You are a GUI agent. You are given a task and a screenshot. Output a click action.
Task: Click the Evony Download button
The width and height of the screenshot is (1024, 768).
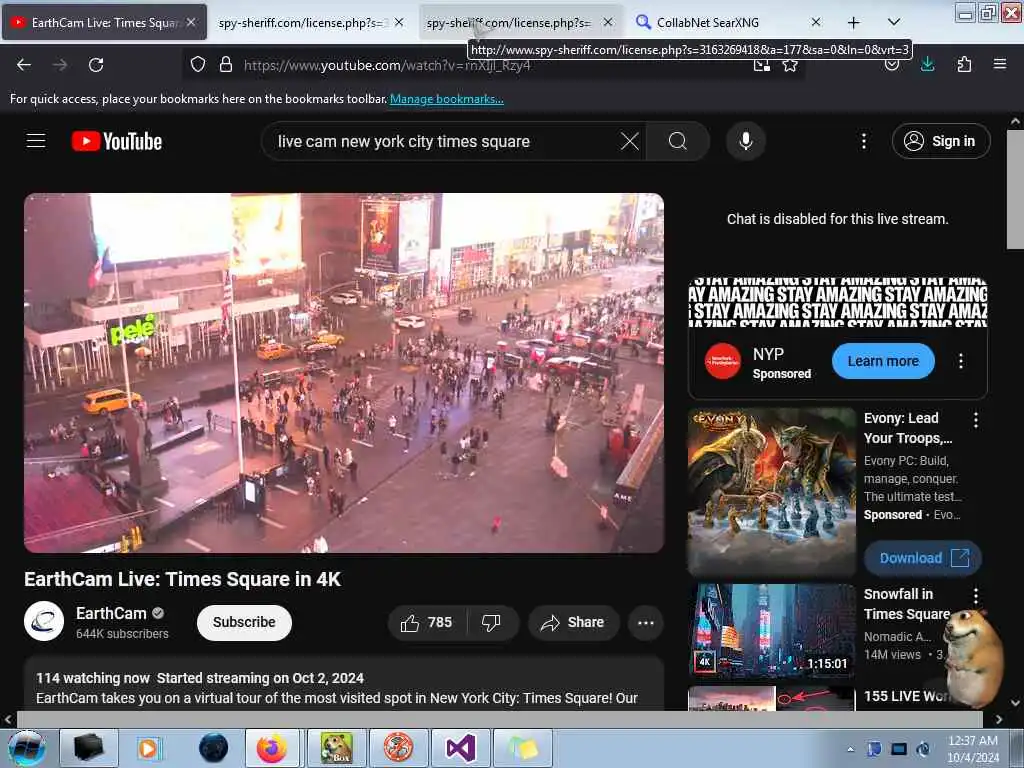pos(922,558)
